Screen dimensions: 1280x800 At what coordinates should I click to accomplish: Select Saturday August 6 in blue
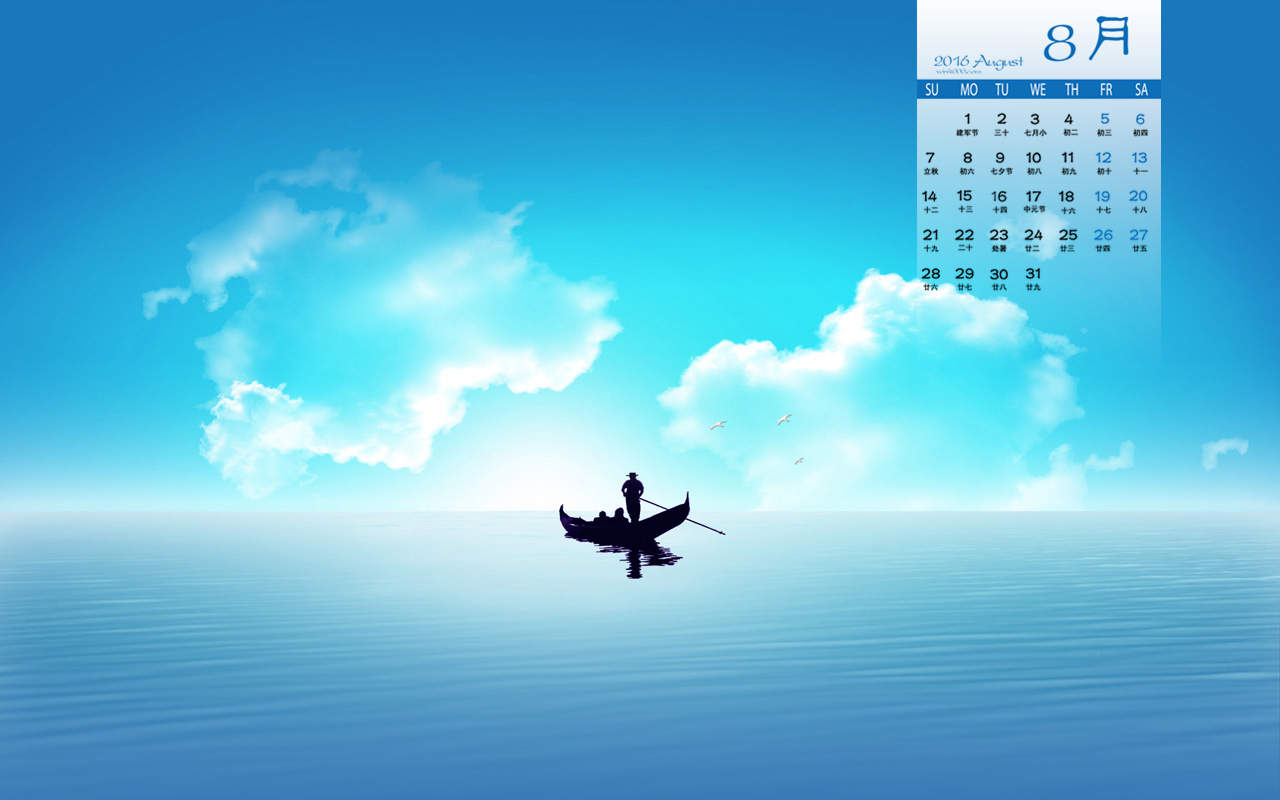[1140, 123]
